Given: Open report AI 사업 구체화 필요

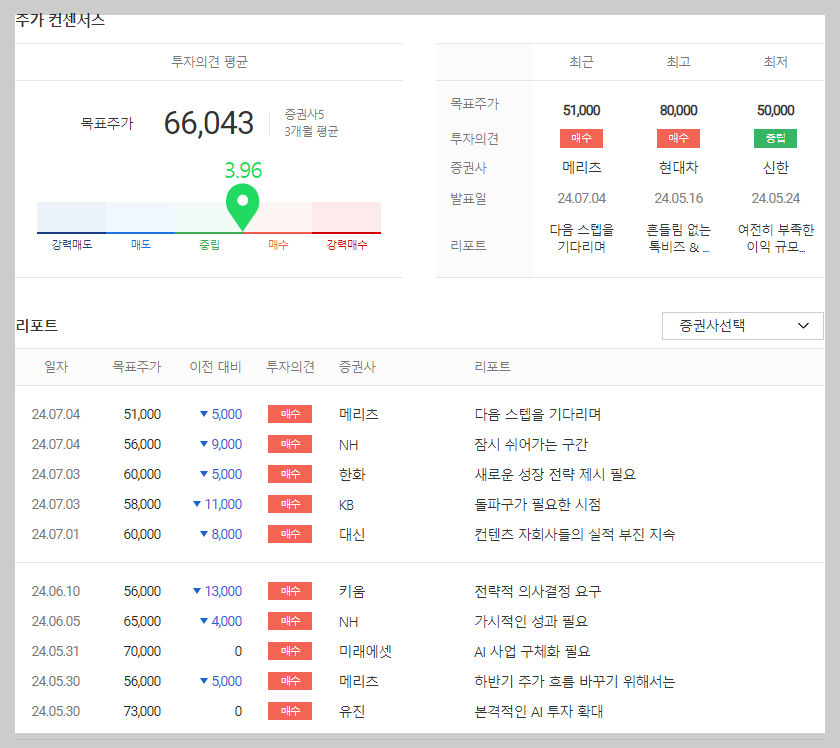Looking at the screenshot, I should point(532,651).
